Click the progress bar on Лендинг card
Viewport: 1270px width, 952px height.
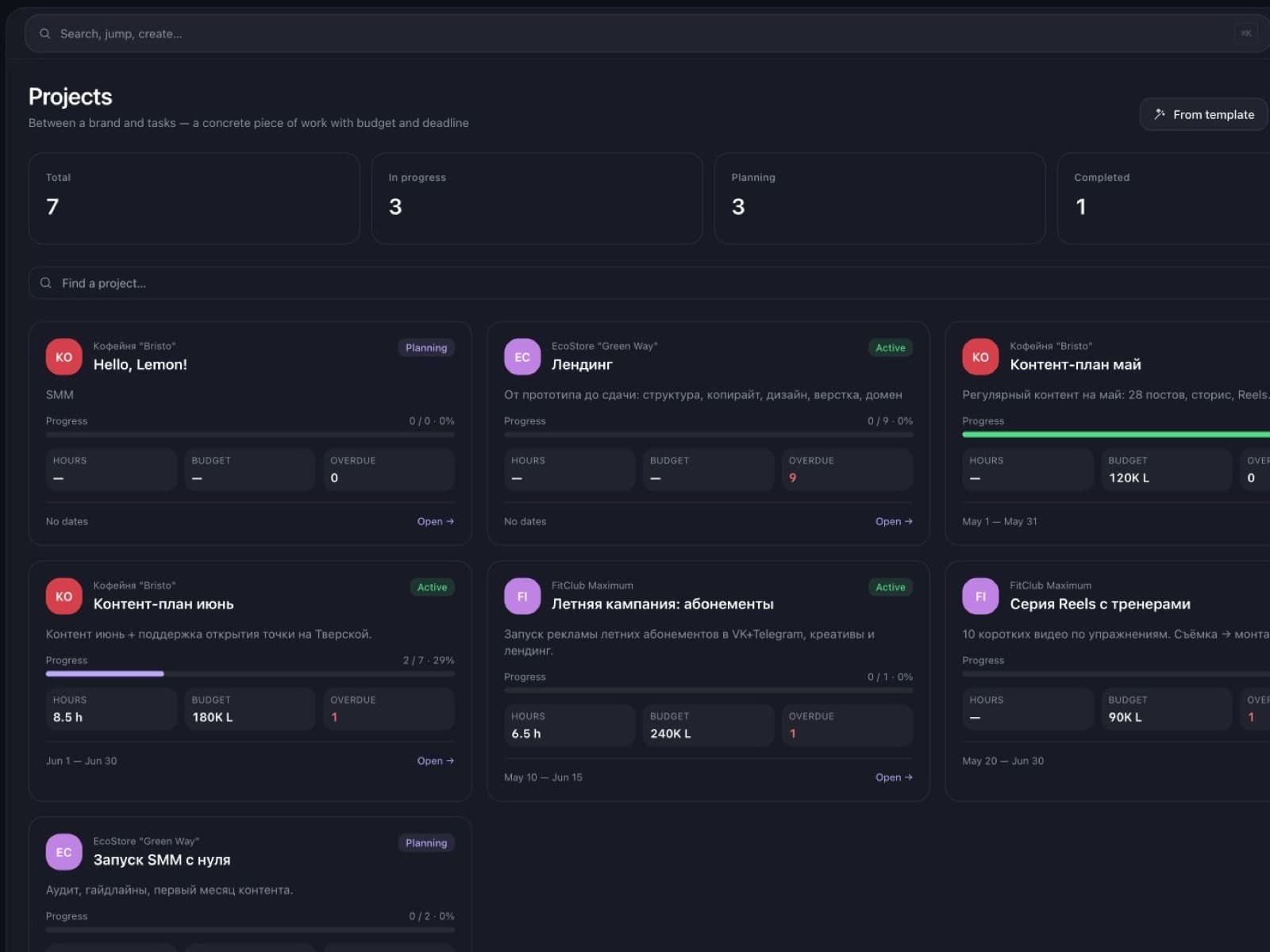(708, 434)
